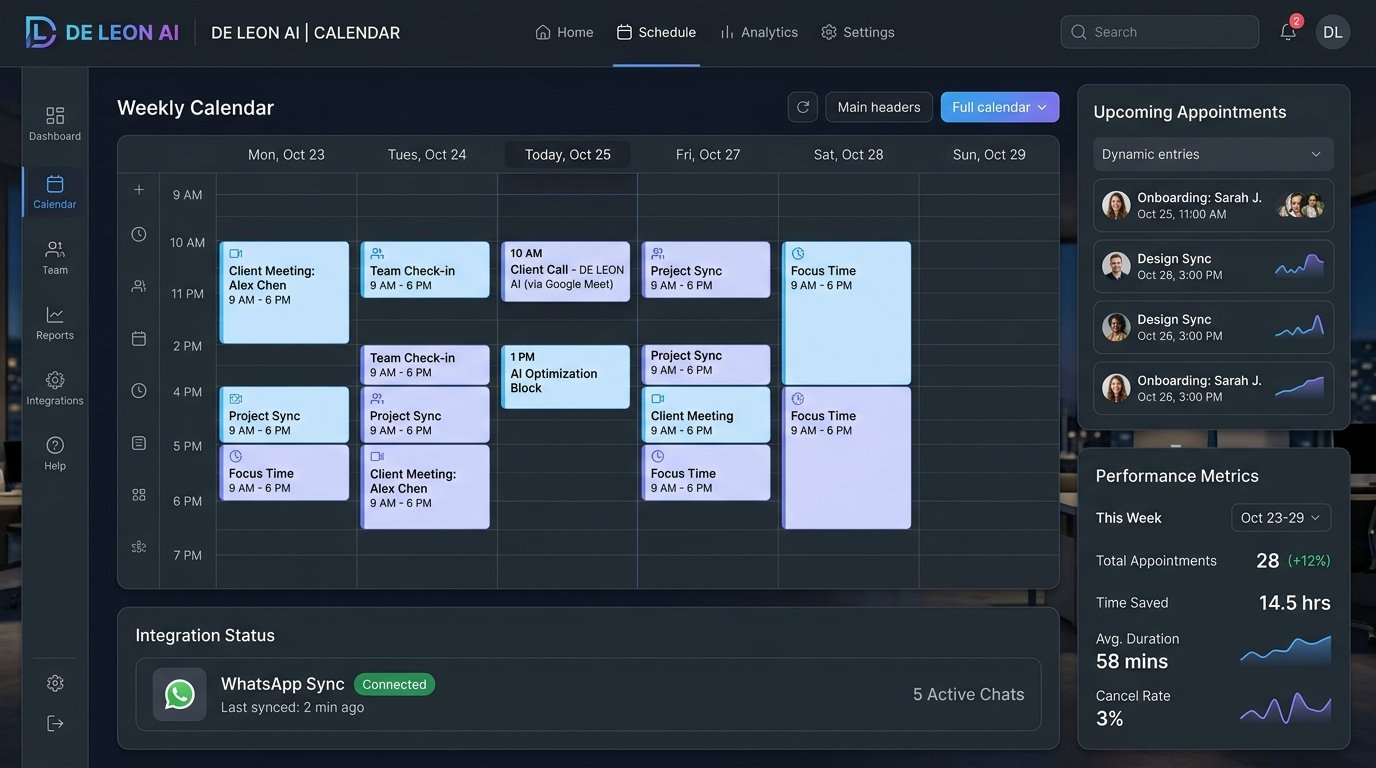This screenshot has width=1376, height=768.
Task: Refresh the weekly calendar
Action: [803, 107]
